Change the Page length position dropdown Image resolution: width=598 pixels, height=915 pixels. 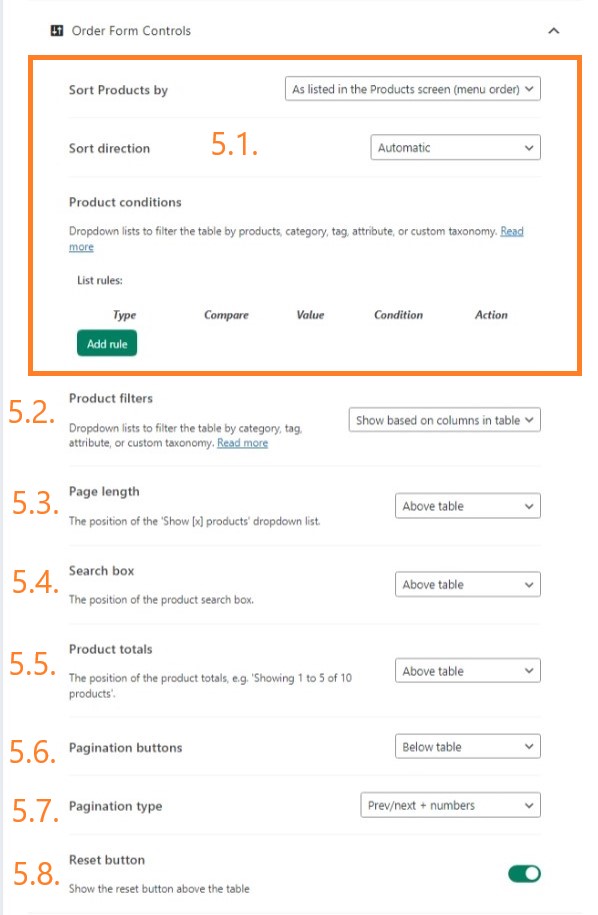(467, 506)
